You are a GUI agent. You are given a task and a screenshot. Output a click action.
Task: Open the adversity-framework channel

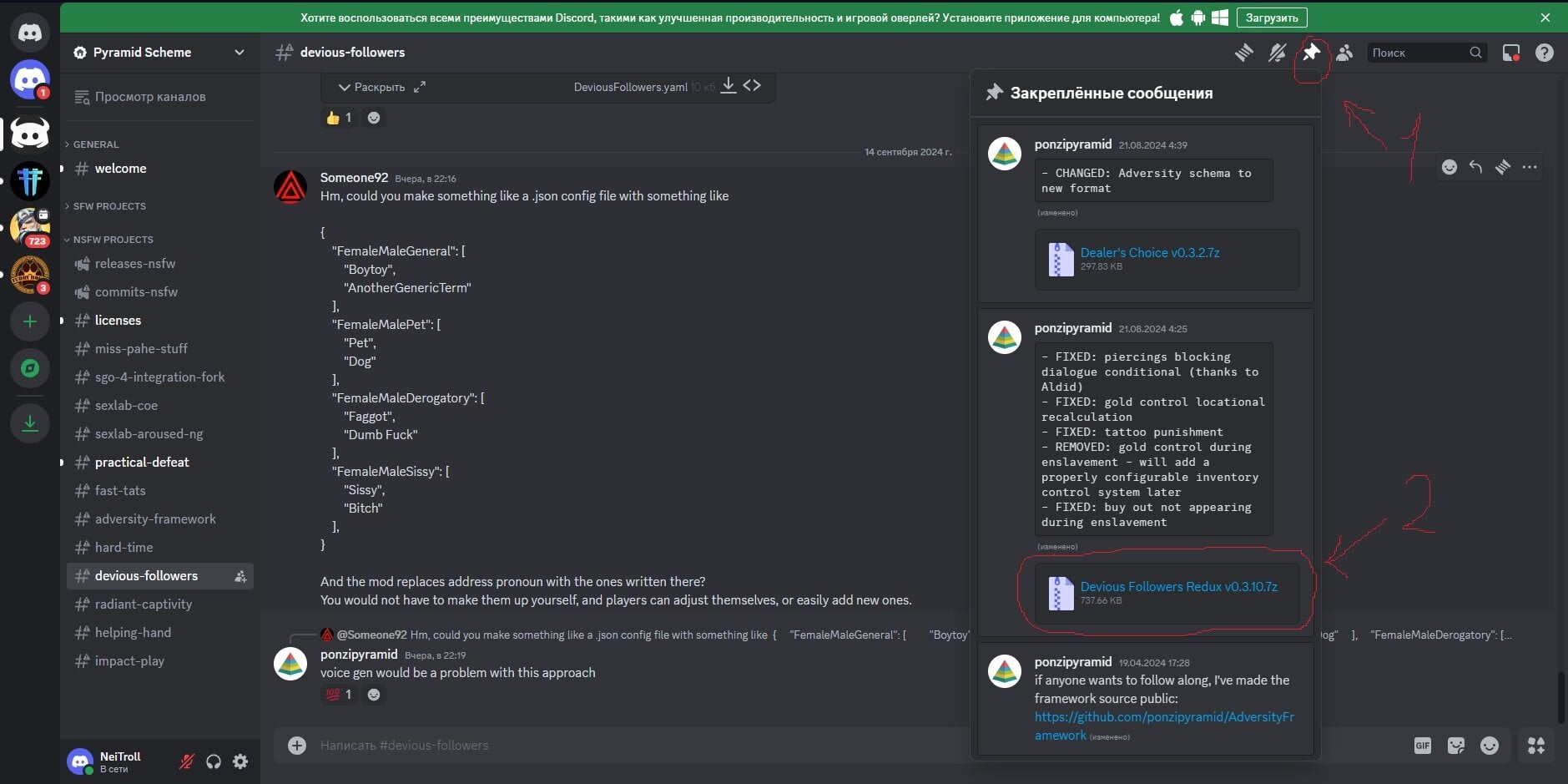point(155,519)
